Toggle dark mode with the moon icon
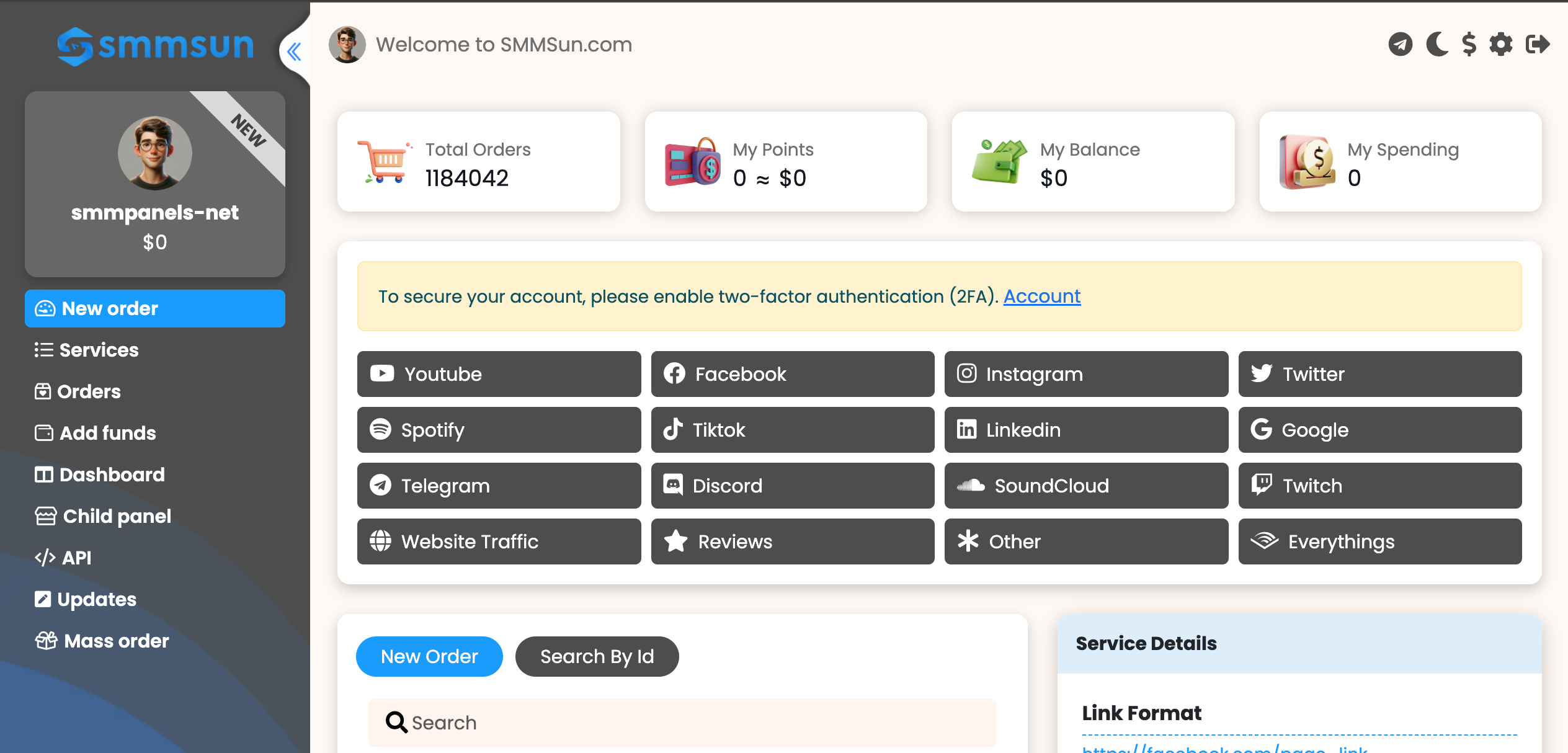The height and width of the screenshot is (753, 1568). [1437, 44]
